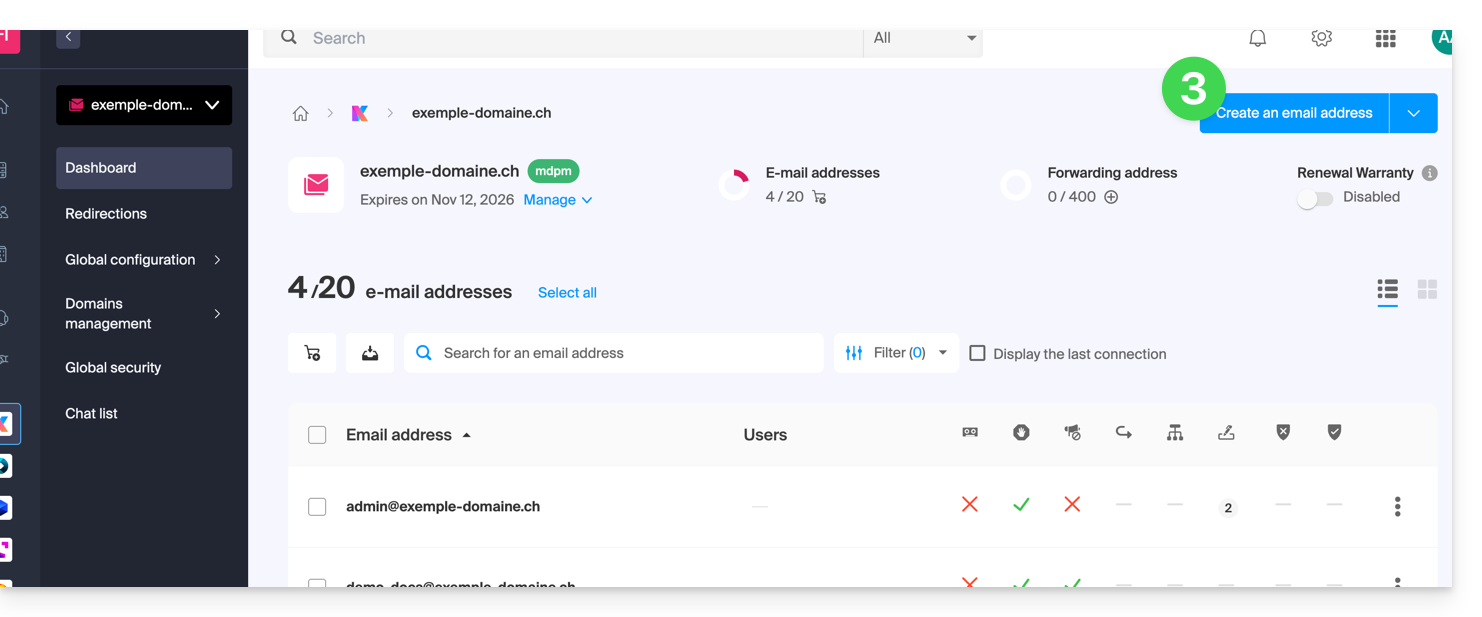Expand arrow next to Create an email address
Image resolution: width=1482 pixels, height=617 pixels.
point(1413,113)
